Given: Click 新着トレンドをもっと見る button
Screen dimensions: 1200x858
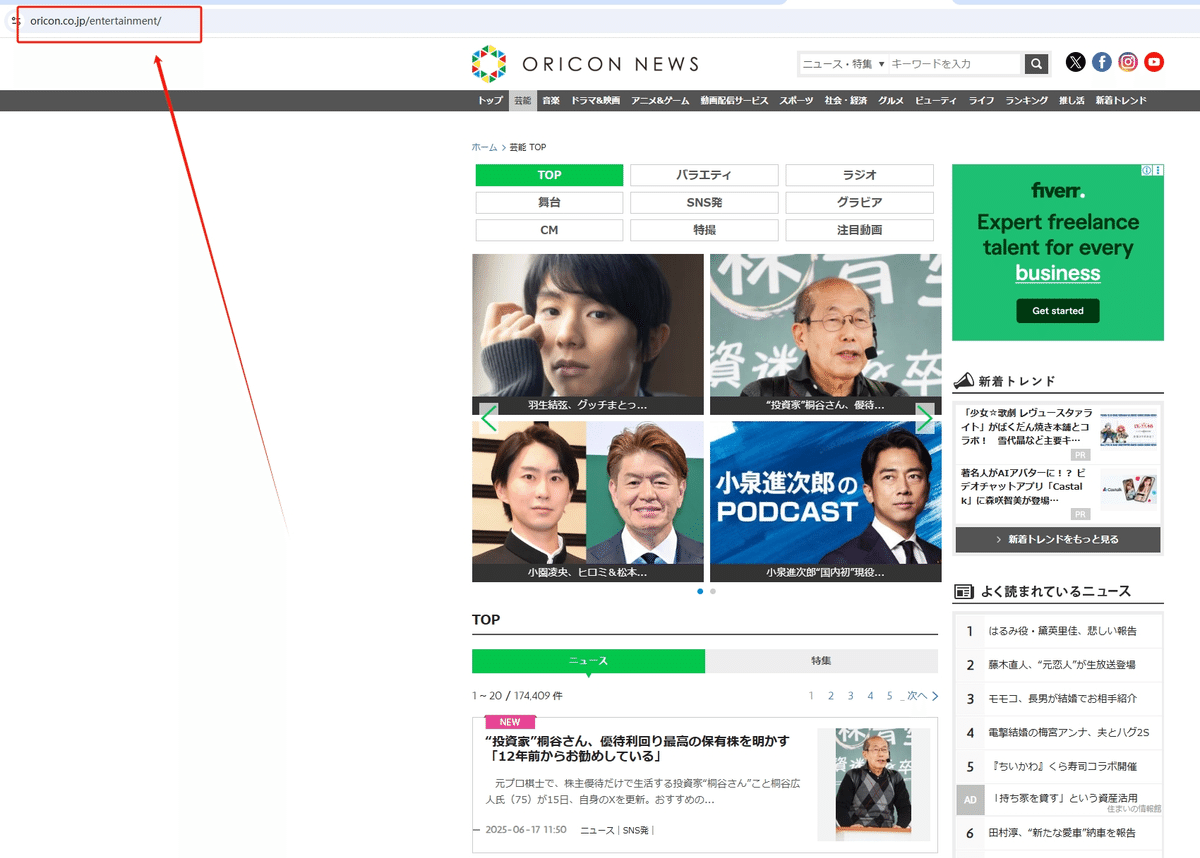Looking at the screenshot, I should click(x=1058, y=539).
